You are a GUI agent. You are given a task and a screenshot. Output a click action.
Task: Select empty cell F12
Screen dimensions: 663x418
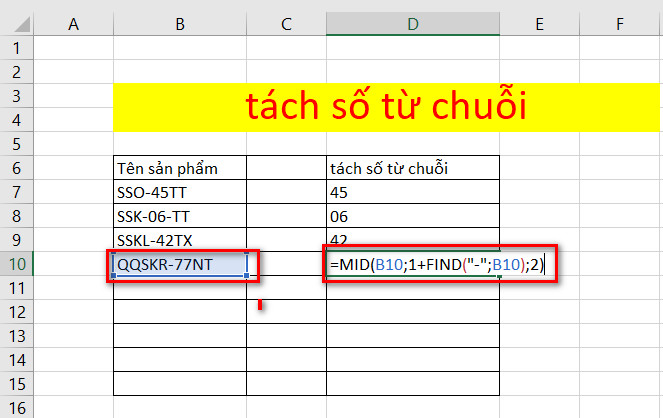coord(619,312)
